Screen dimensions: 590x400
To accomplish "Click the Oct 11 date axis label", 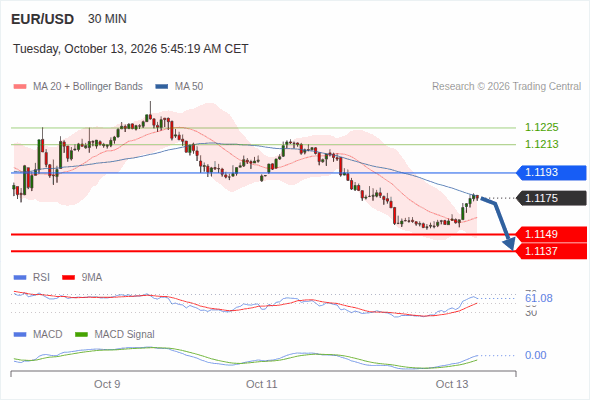I will point(262,384).
